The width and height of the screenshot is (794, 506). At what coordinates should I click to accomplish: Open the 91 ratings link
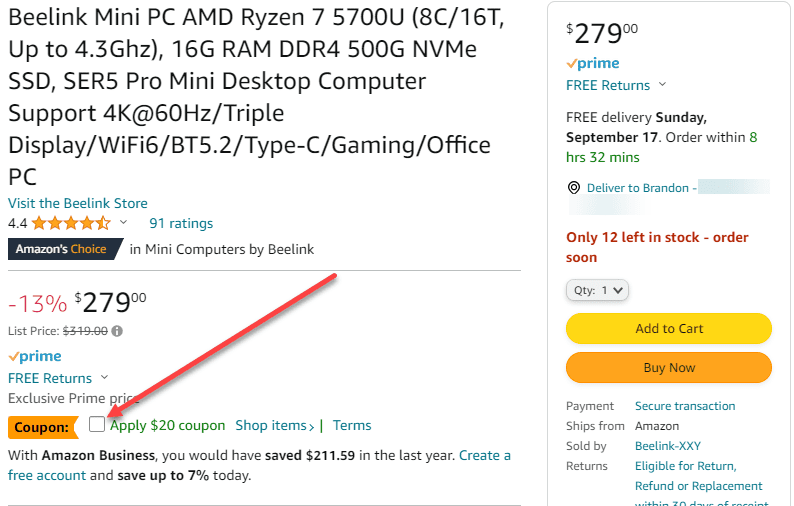coord(181,223)
